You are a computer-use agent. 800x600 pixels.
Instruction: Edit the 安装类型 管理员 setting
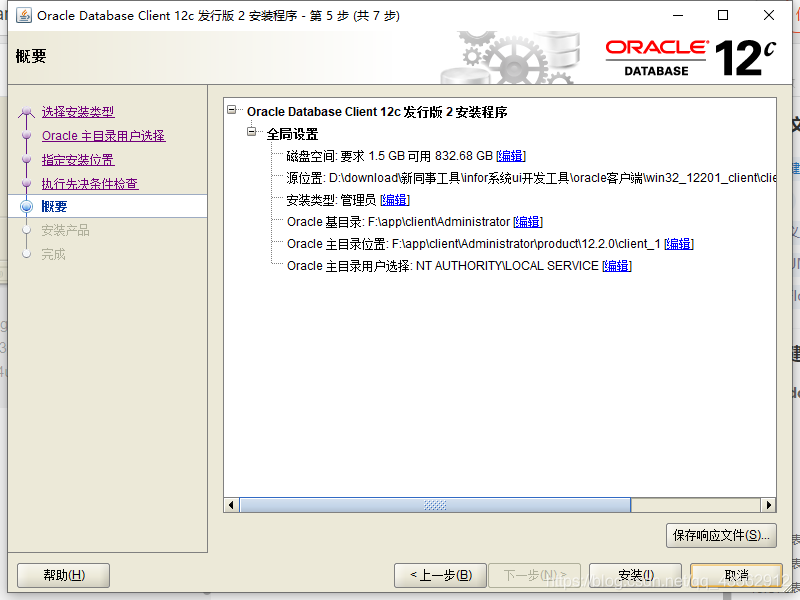pyautogui.click(x=395, y=199)
